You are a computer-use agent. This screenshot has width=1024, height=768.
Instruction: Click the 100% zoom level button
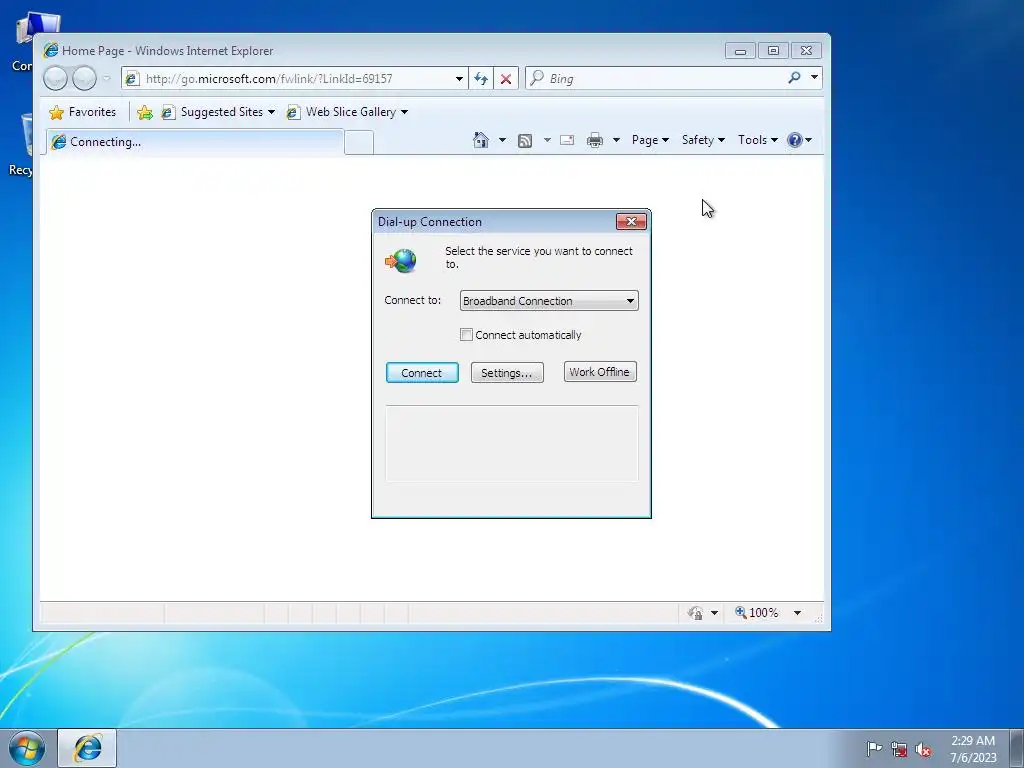click(756, 613)
